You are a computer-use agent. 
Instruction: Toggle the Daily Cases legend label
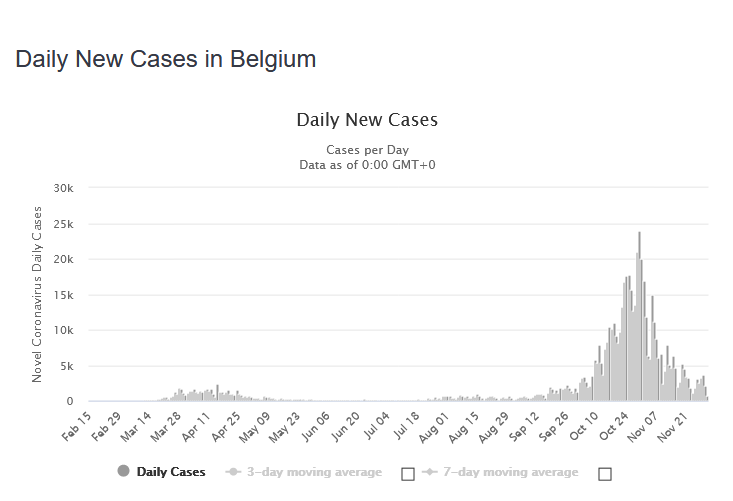point(171,472)
